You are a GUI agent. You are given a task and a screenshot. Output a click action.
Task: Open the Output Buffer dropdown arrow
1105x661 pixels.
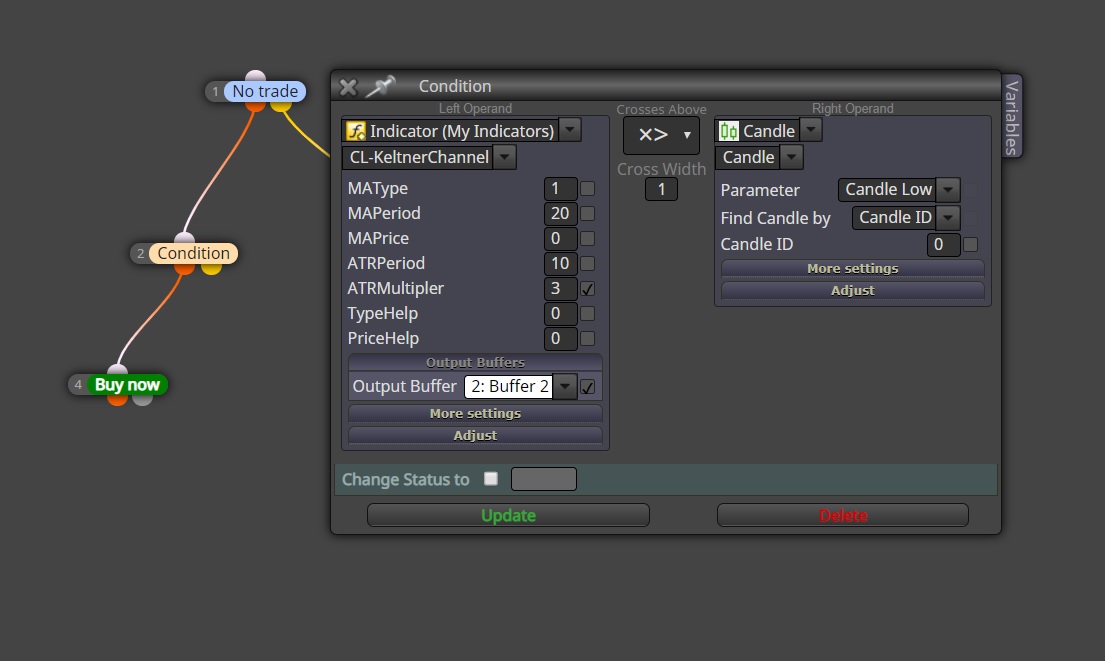[x=564, y=386]
